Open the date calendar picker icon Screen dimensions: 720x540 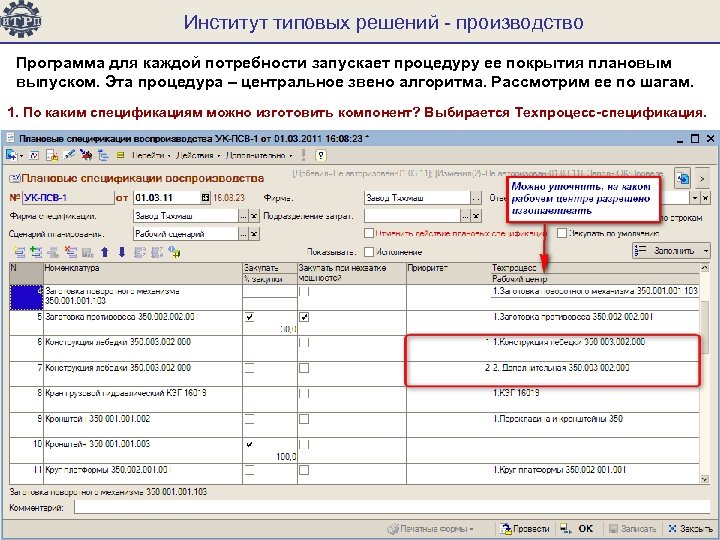[x=205, y=197]
